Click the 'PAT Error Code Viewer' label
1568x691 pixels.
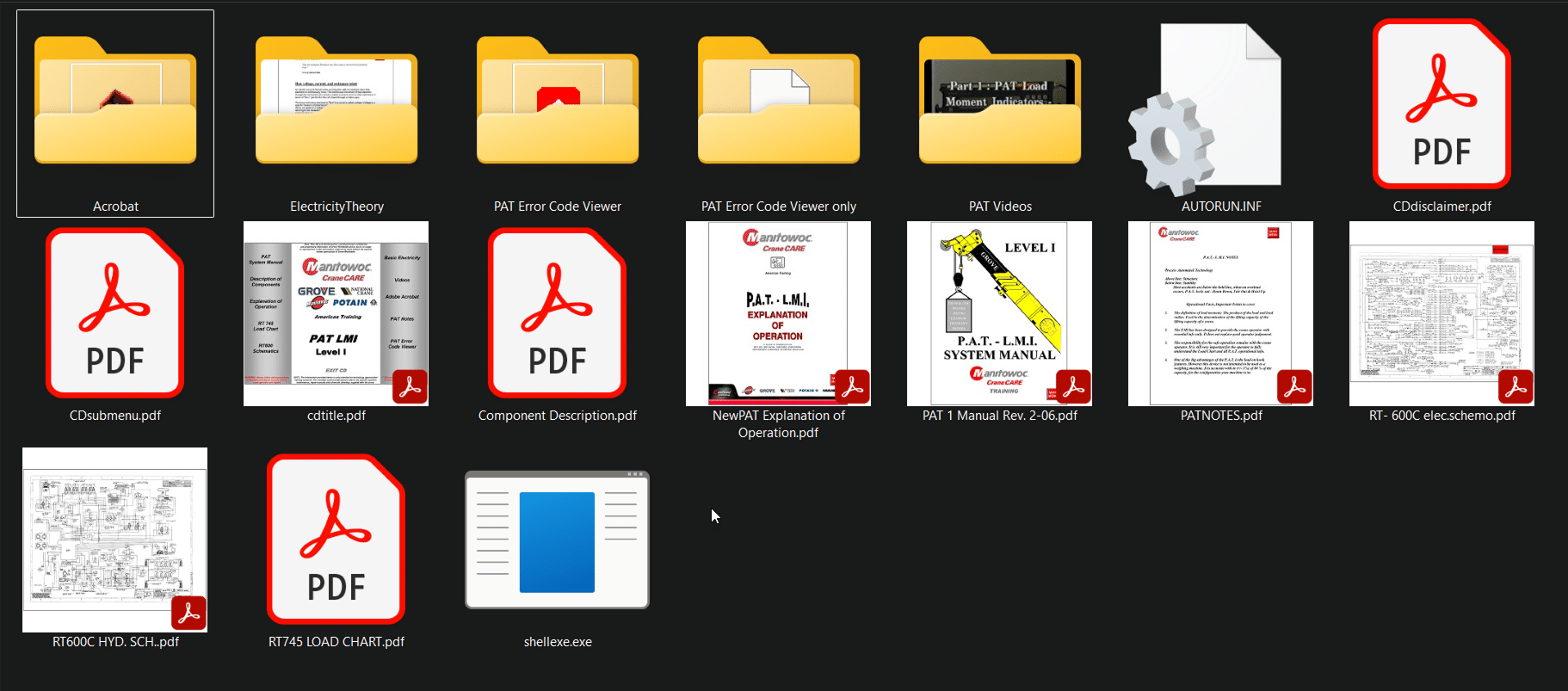pos(558,207)
